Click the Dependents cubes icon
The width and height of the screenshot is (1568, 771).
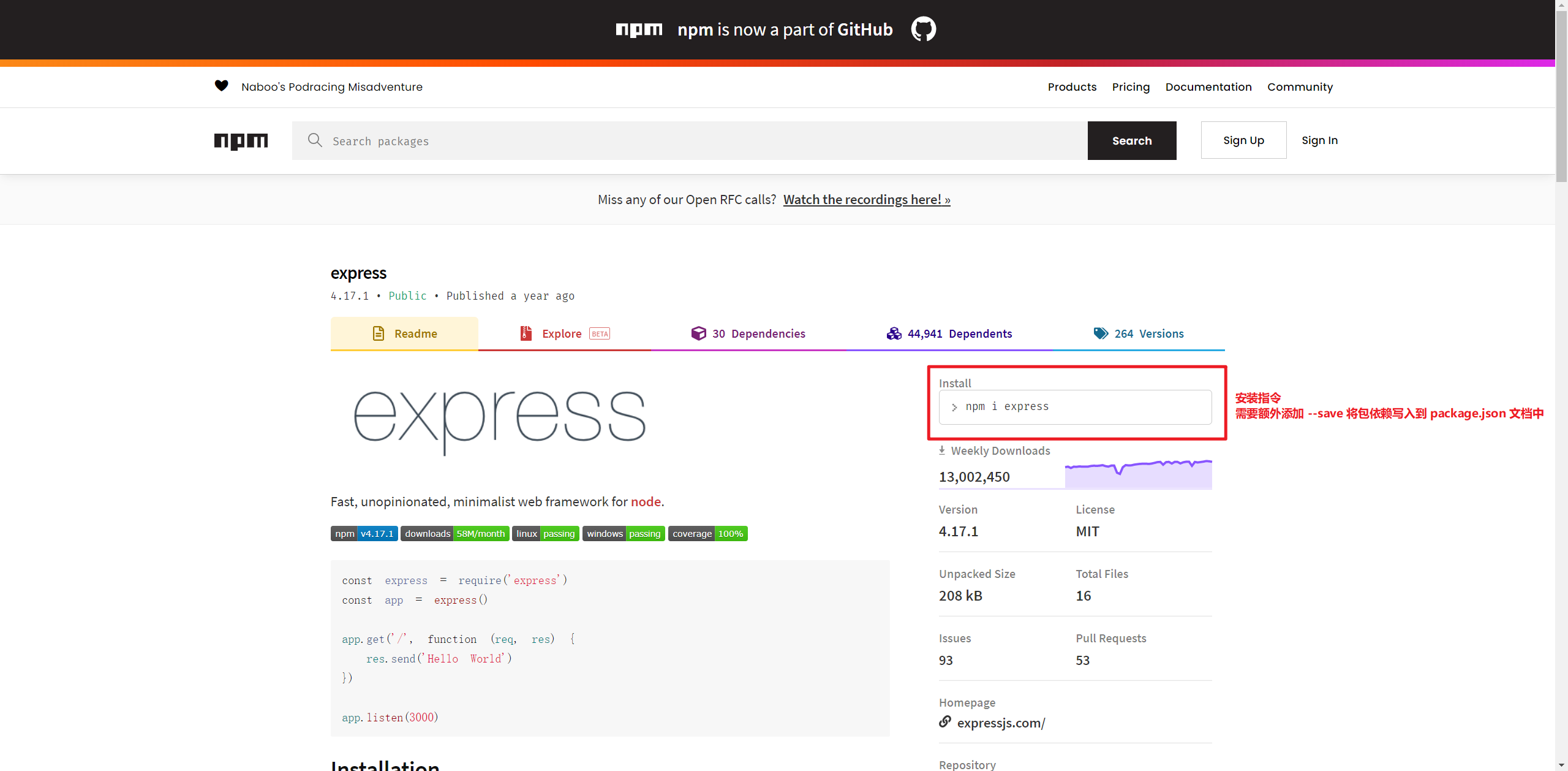tap(894, 333)
